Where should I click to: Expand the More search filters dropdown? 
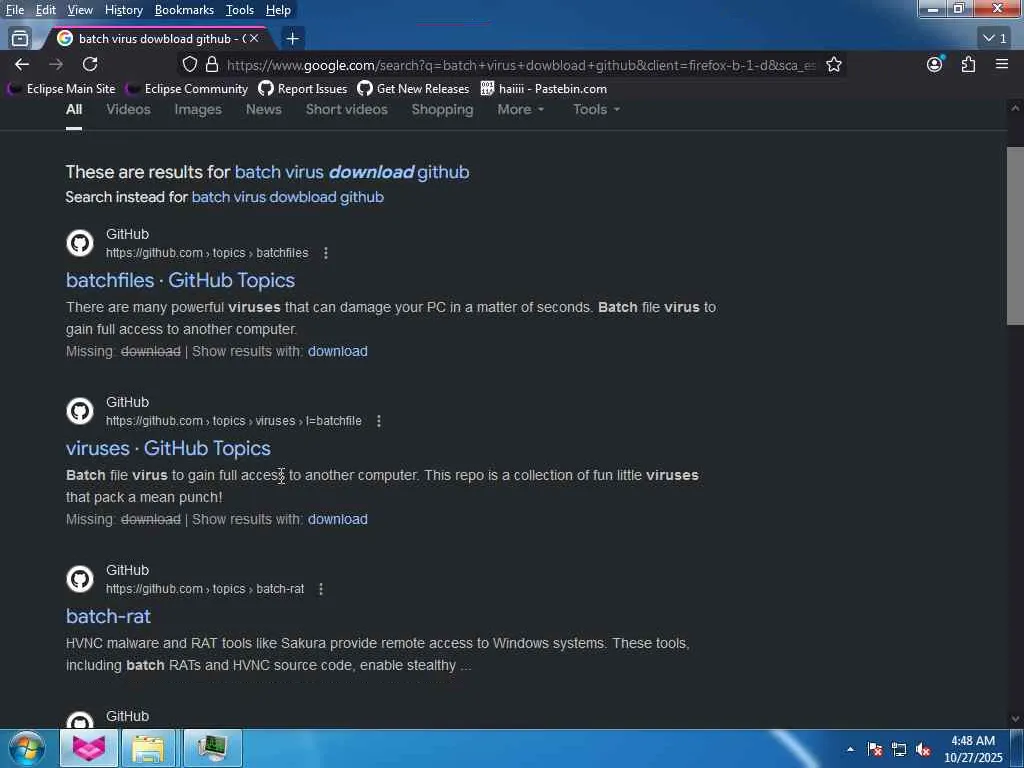pos(520,109)
